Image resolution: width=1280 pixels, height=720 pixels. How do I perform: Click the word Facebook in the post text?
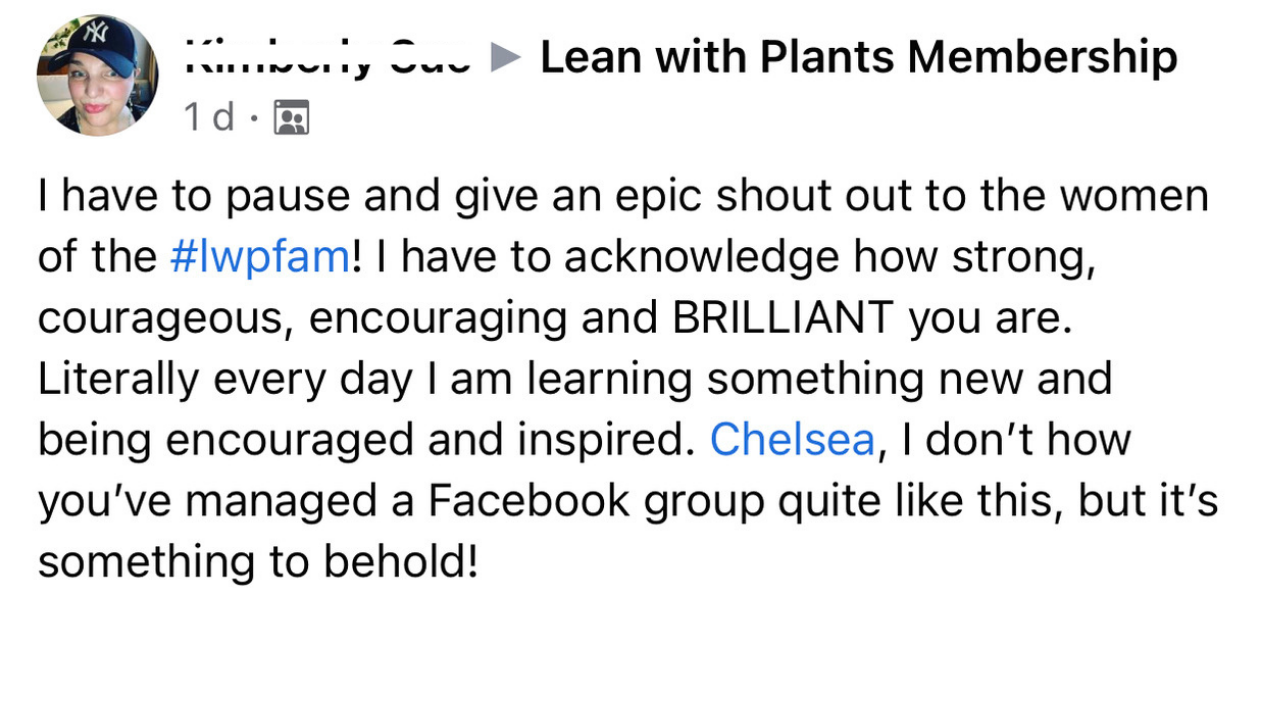tap(529, 501)
